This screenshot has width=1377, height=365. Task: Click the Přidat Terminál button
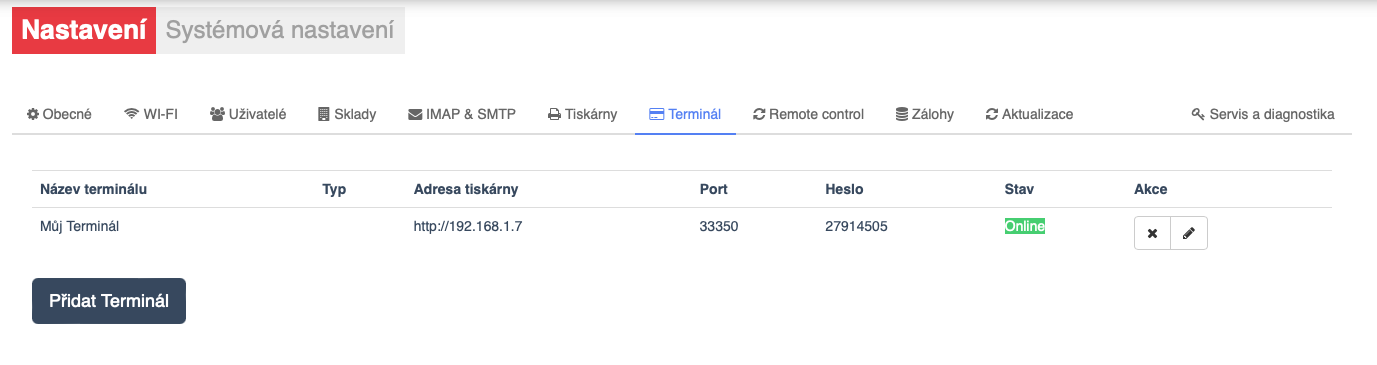pos(109,301)
